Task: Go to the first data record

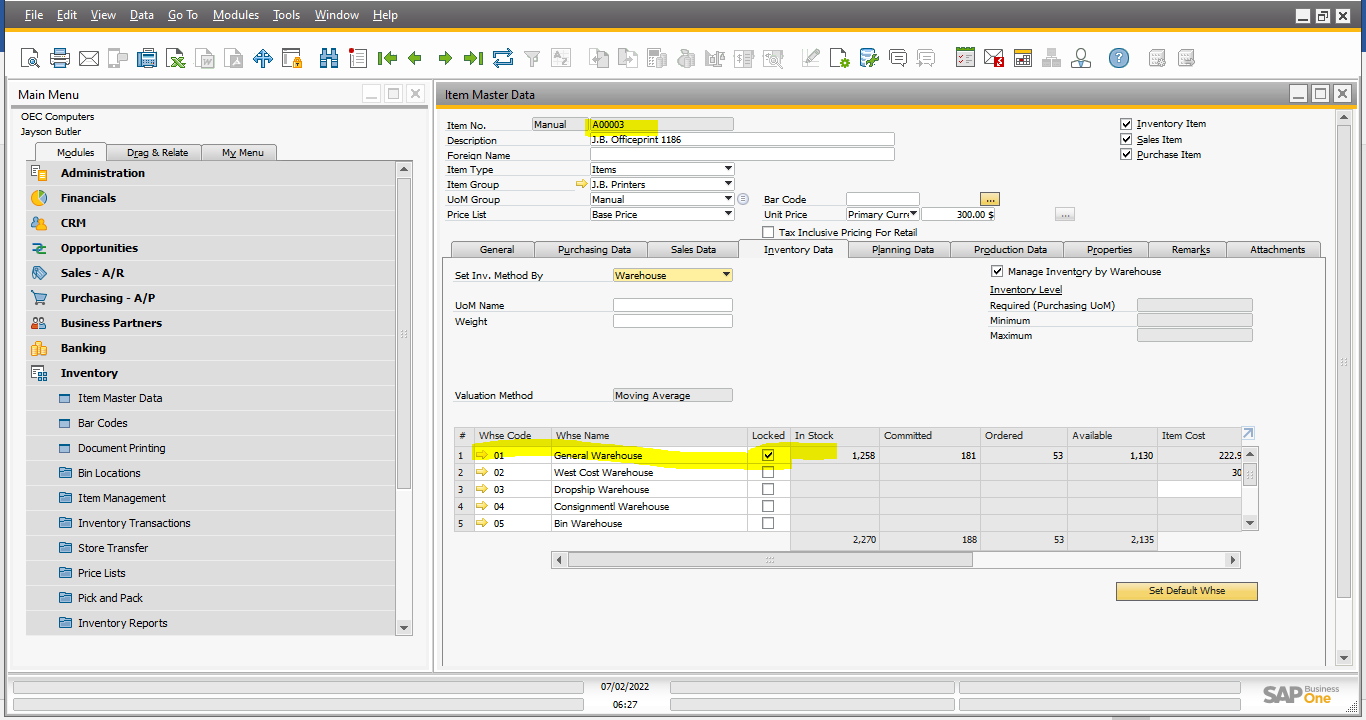Action: coord(387,58)
